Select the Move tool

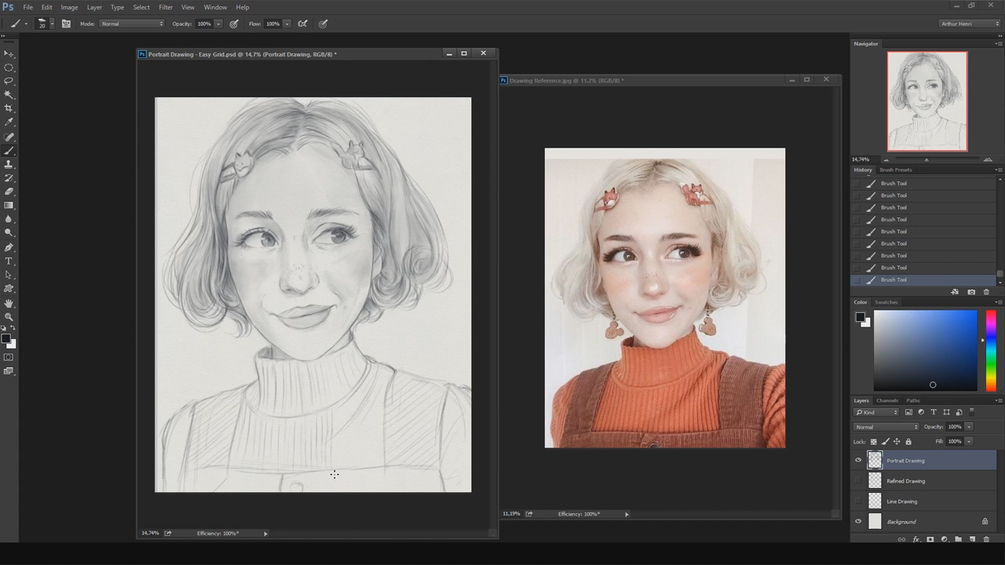(x=8, y=54)
